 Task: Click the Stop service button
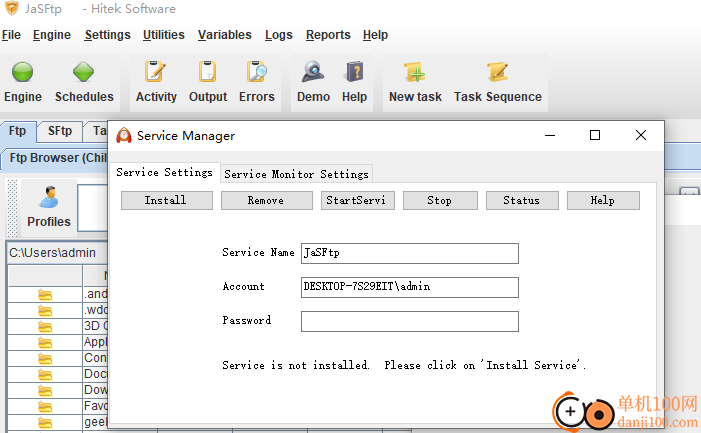(440, 200)
